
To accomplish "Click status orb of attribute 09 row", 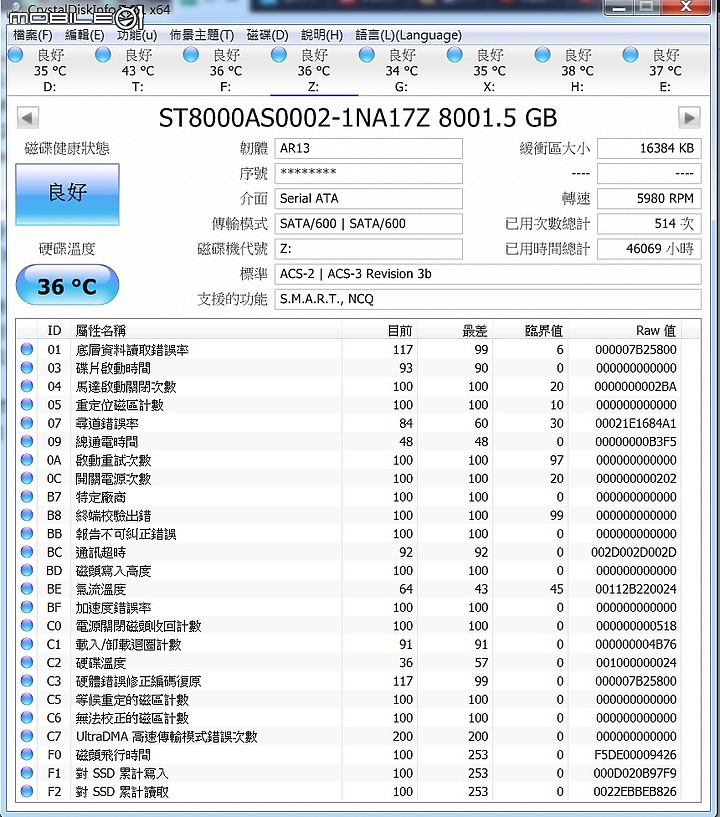I will [27, 441].
